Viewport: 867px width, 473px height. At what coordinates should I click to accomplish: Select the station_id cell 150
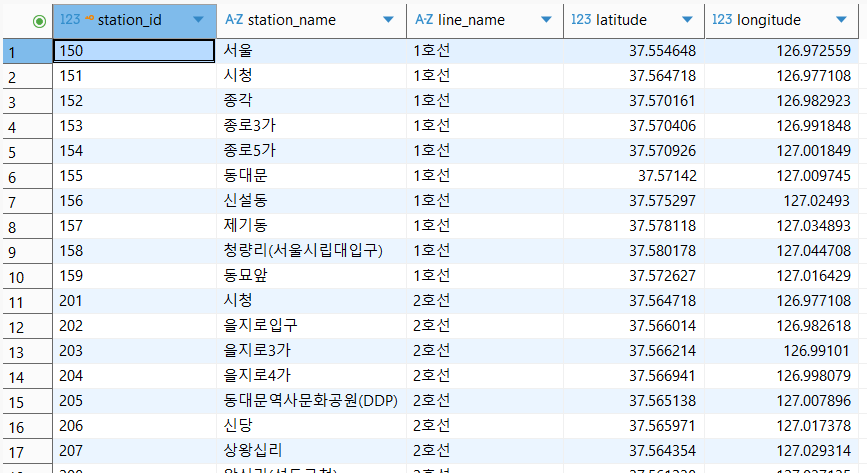pos(134,51)
